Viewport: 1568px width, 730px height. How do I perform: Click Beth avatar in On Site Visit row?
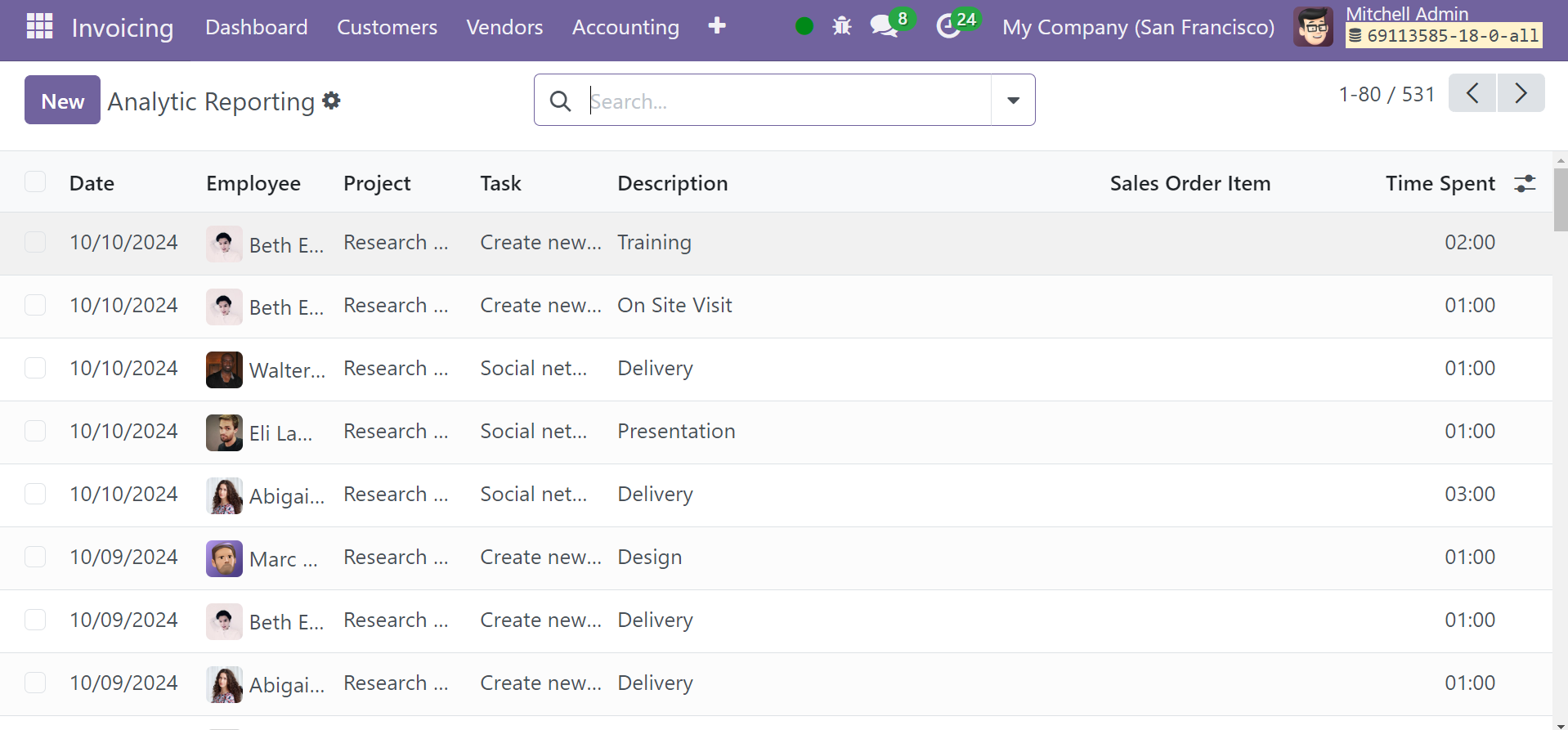[224, 307]
